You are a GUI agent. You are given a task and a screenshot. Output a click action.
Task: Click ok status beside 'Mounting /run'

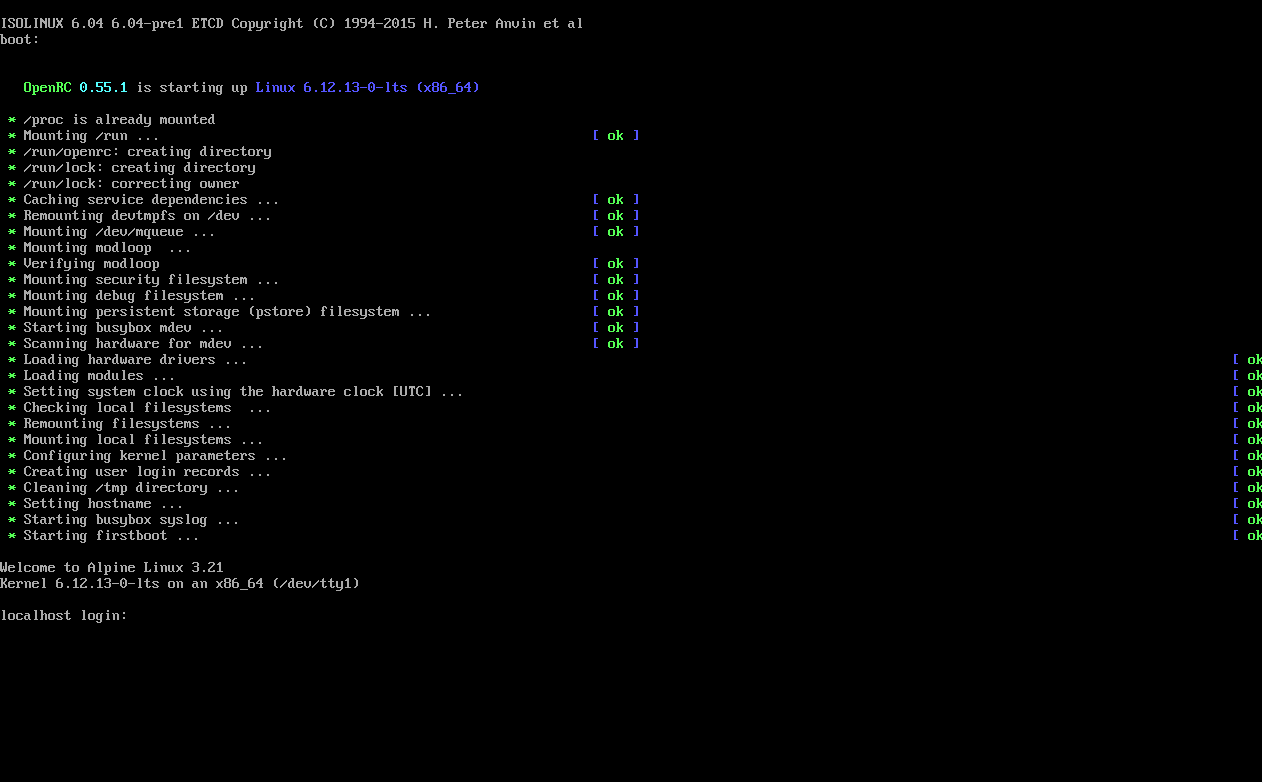click(616, 136)
